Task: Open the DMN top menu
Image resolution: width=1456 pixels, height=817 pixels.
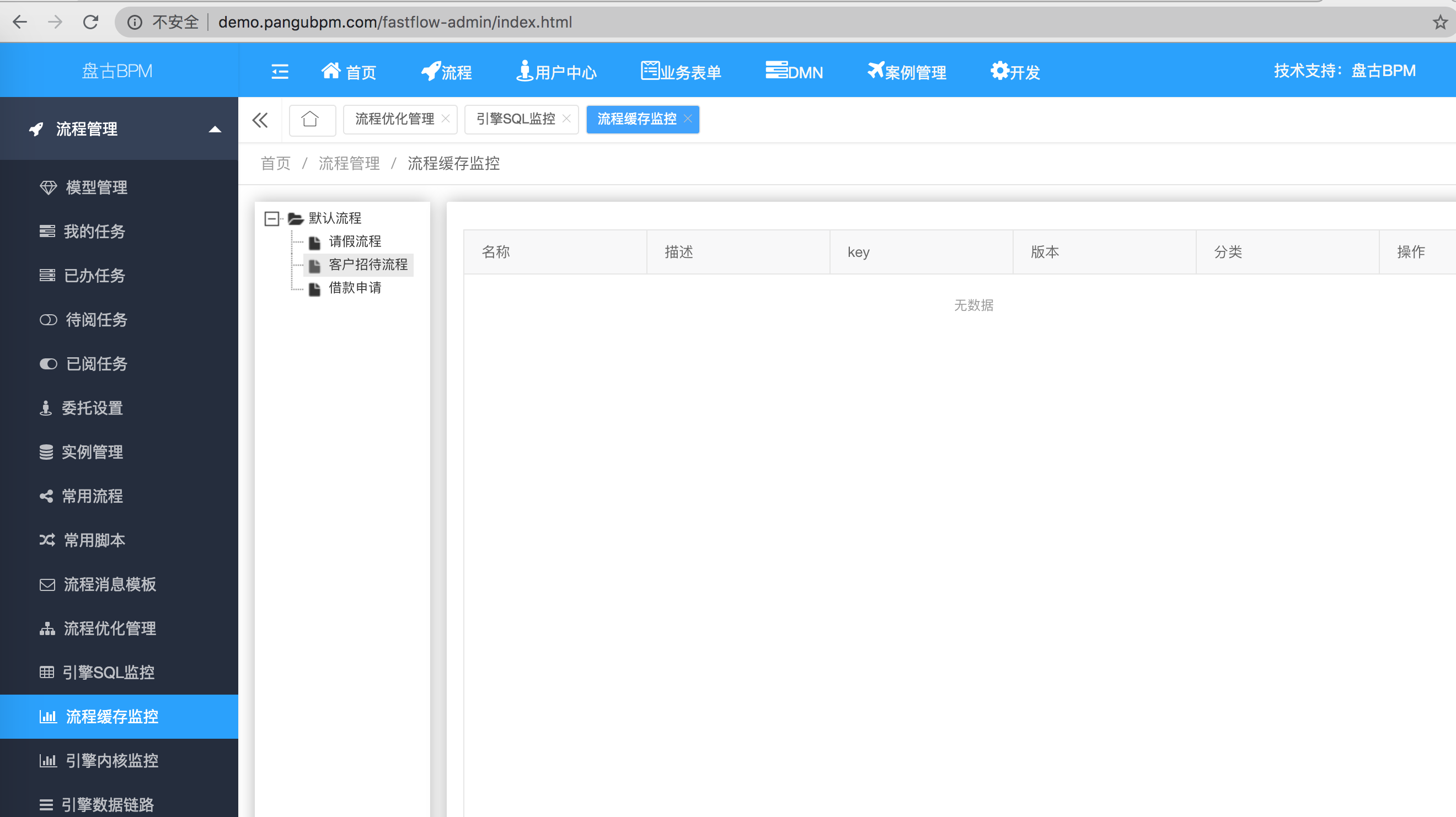Action: 794,72
